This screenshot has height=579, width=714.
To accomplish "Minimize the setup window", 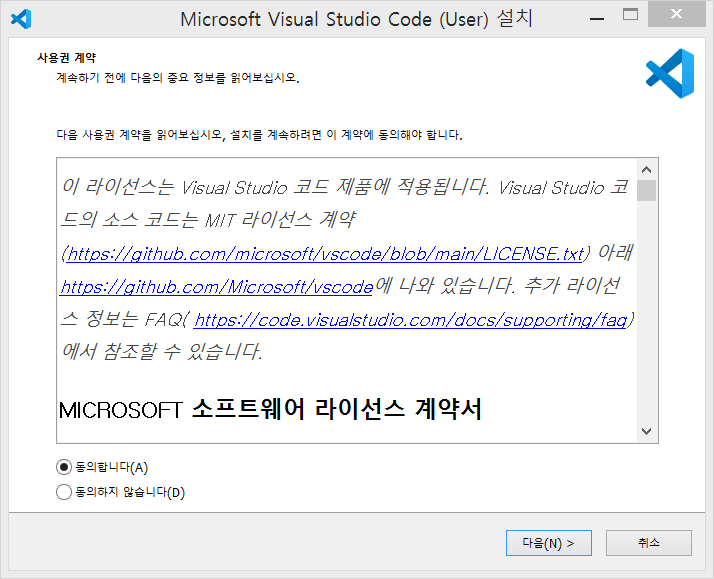I will [x=597, y=18].
